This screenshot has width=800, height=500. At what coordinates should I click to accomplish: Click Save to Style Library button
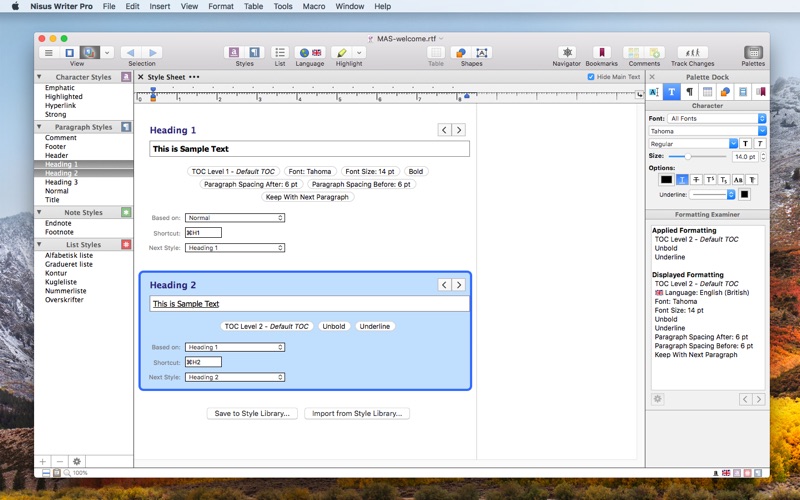[x=252, y=413]
